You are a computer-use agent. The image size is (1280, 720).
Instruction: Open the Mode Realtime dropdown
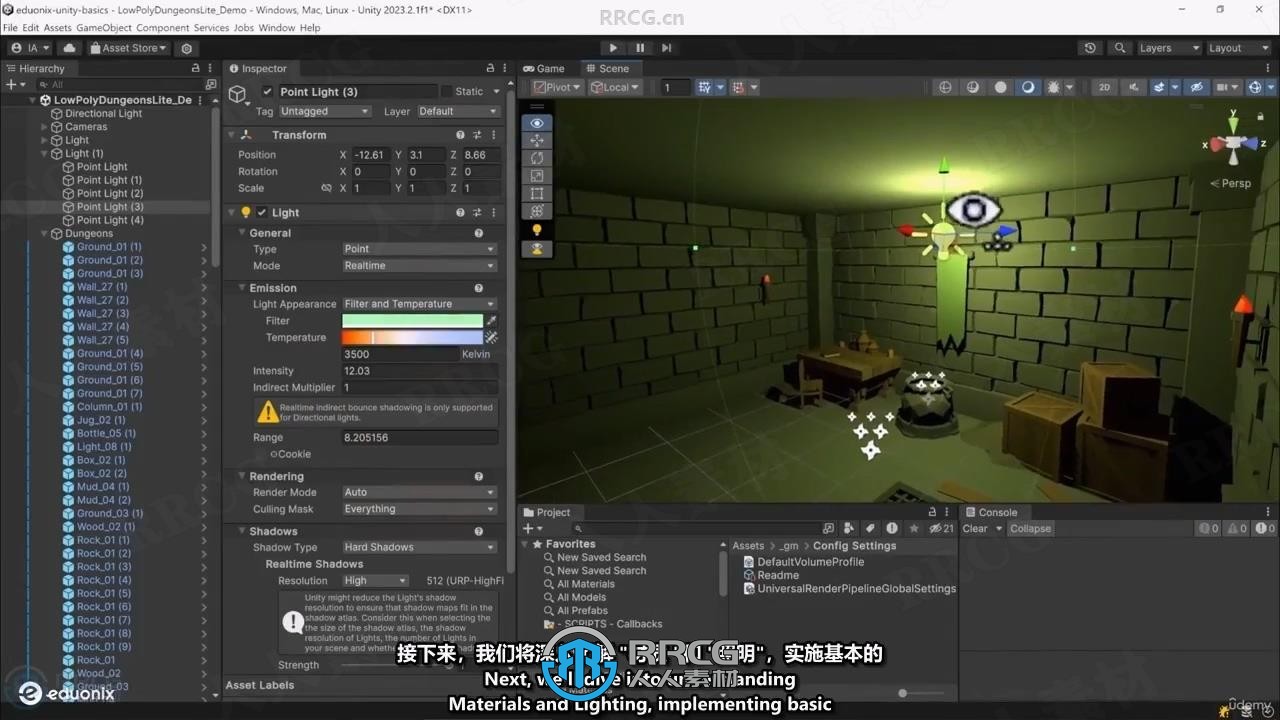click(x=419, y=266)
